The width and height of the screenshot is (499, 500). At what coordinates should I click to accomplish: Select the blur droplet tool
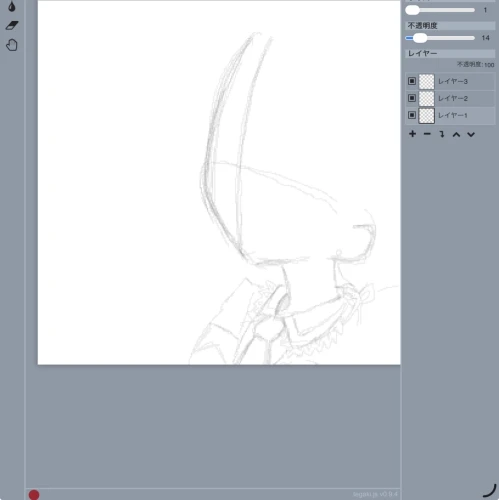12,6
